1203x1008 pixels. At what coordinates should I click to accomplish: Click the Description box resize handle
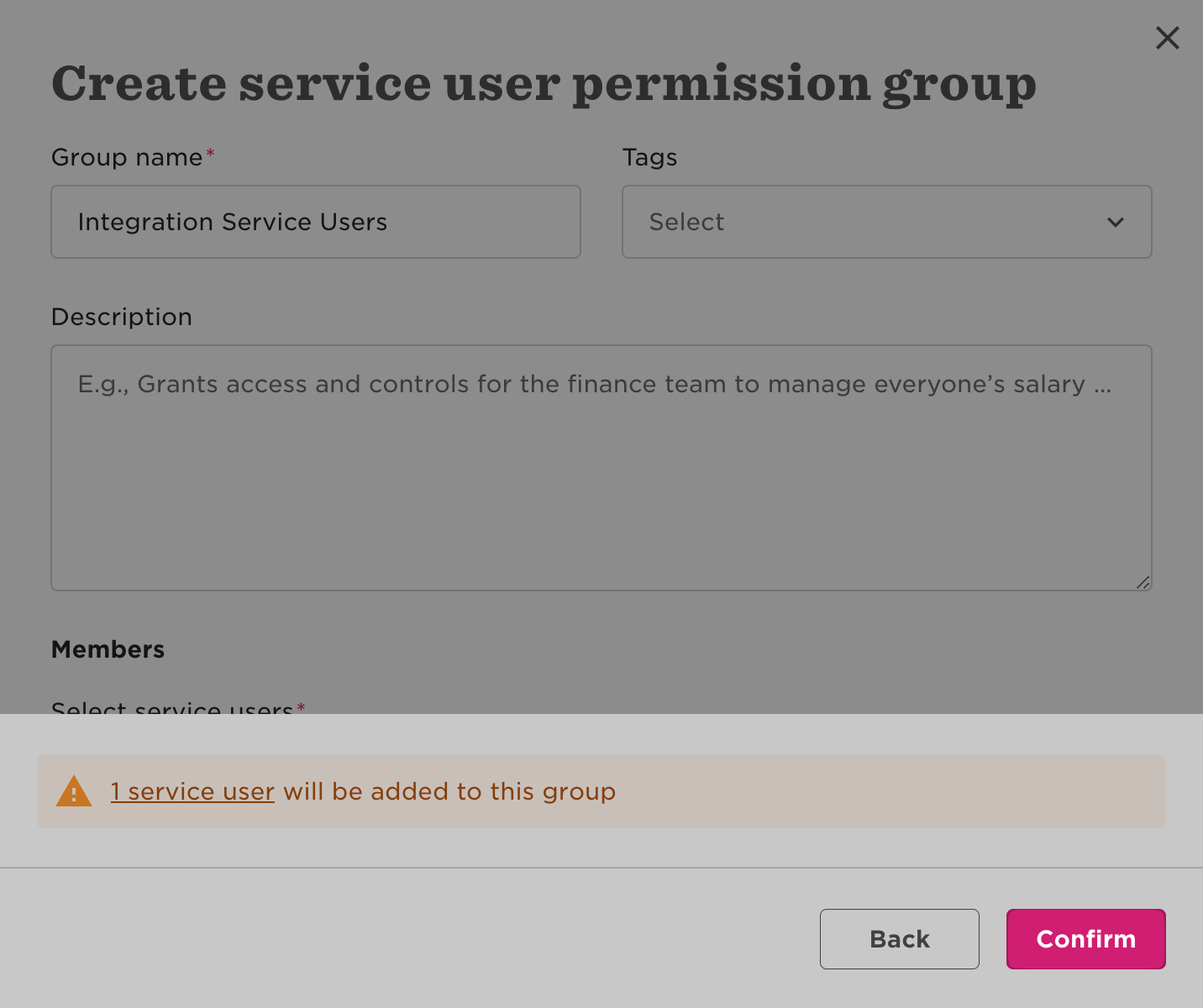(1143, 582)
